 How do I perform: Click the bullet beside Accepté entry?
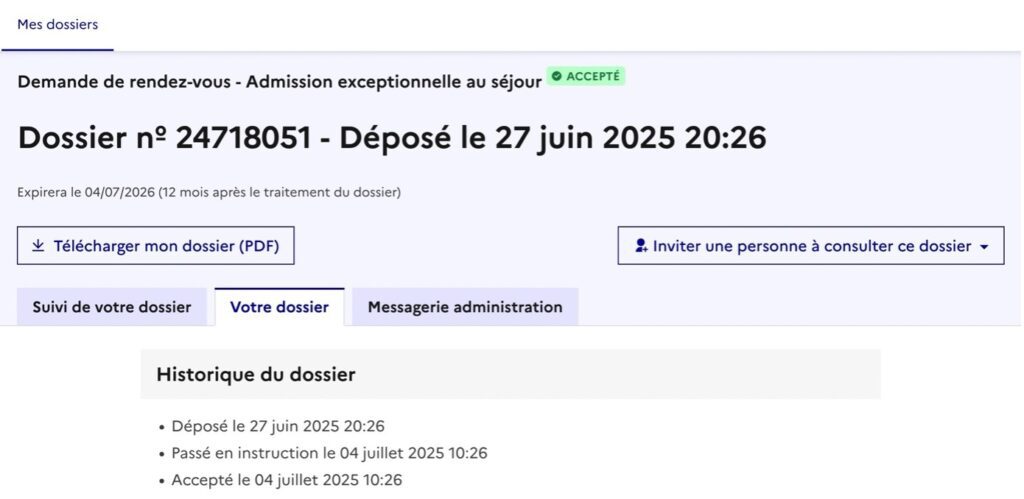(162, 481)
